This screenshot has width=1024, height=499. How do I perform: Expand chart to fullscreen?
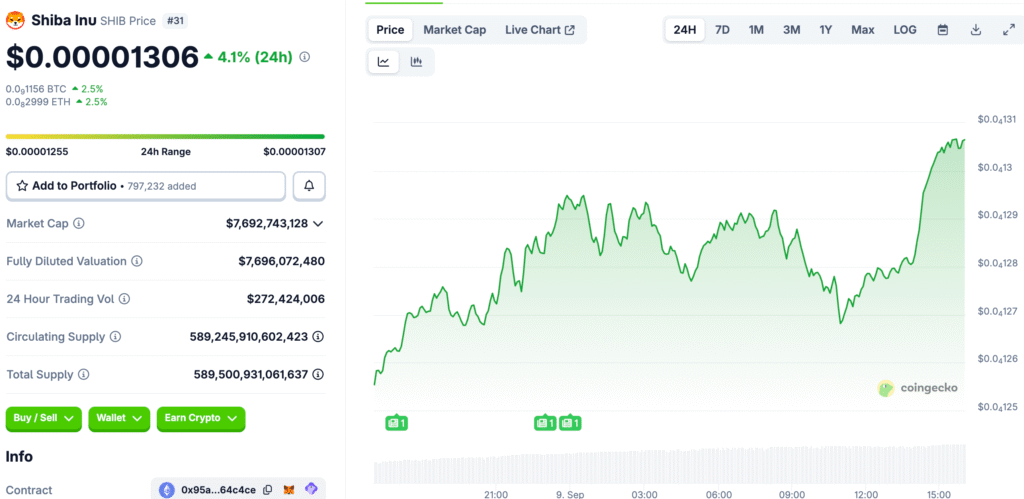point(1008,30)
